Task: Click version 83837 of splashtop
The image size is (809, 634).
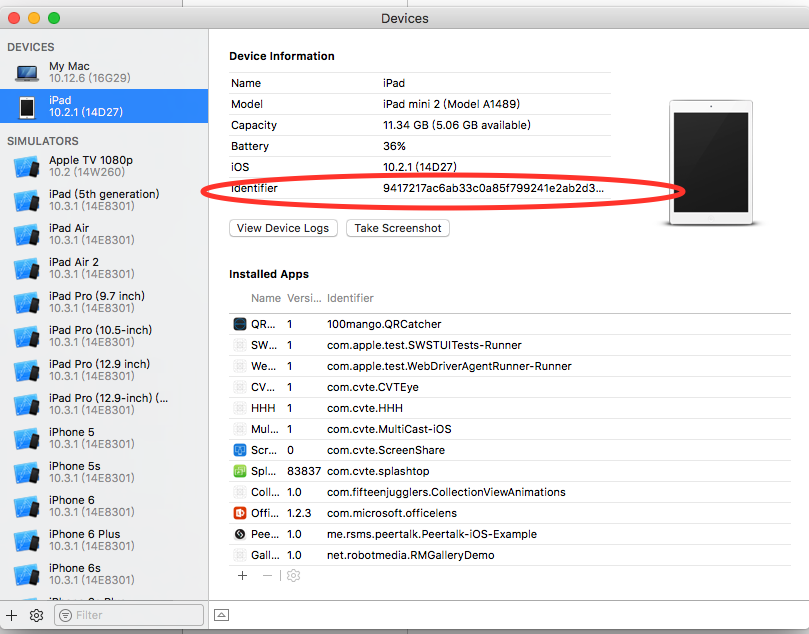Action: point(304,471)
